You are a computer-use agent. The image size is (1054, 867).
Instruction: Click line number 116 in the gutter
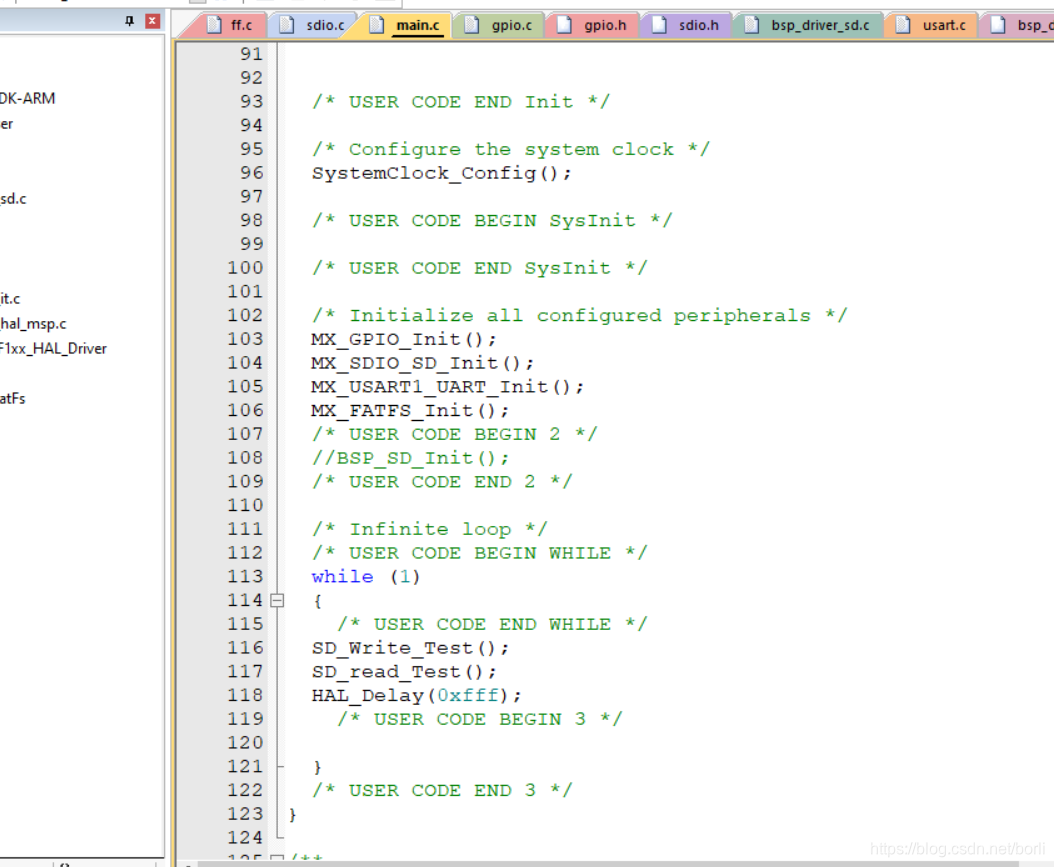coord(245,648)
